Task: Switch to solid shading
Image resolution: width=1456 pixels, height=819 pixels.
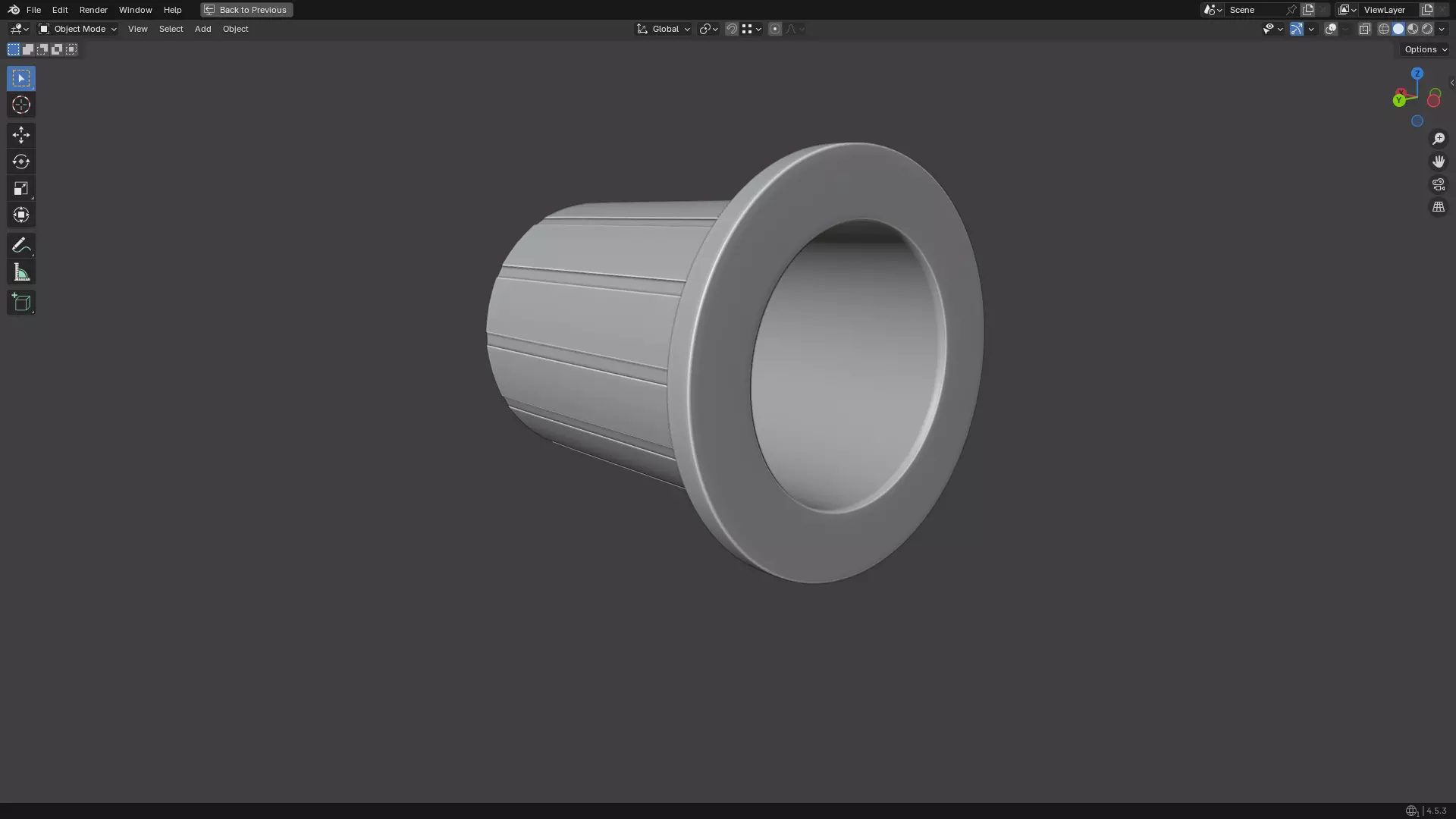Action: coord(1398,29)
